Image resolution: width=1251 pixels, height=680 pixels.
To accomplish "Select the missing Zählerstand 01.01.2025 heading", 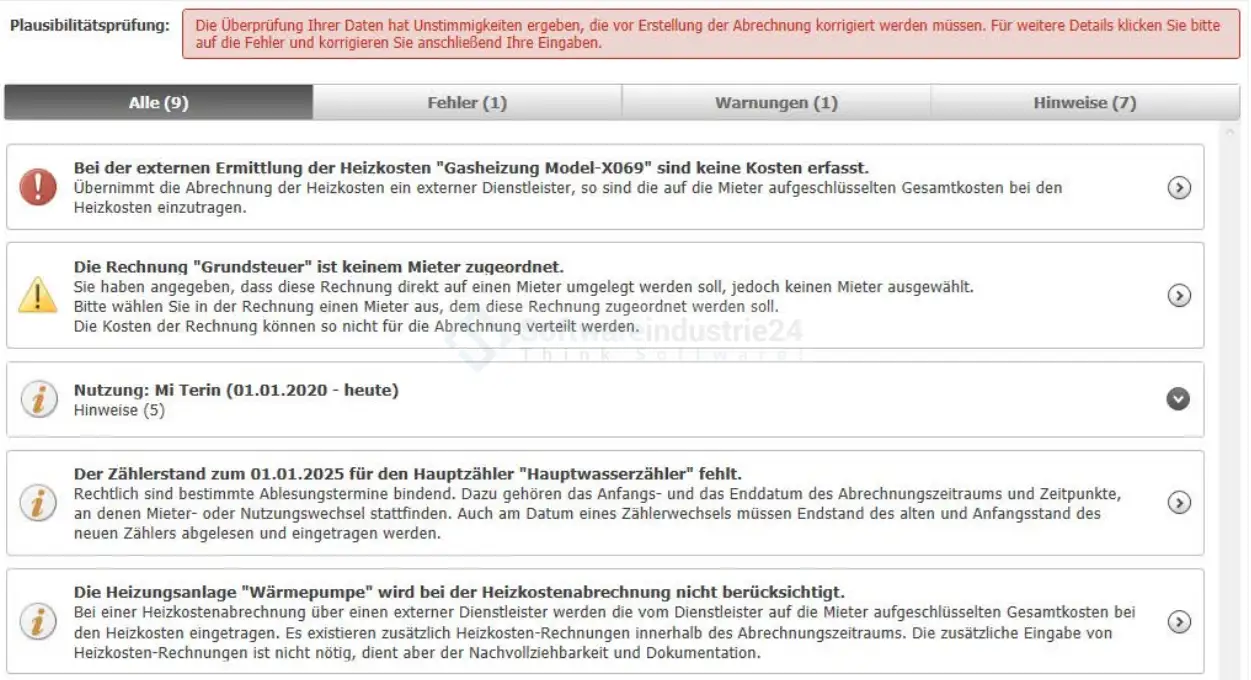I will [407, 474].
